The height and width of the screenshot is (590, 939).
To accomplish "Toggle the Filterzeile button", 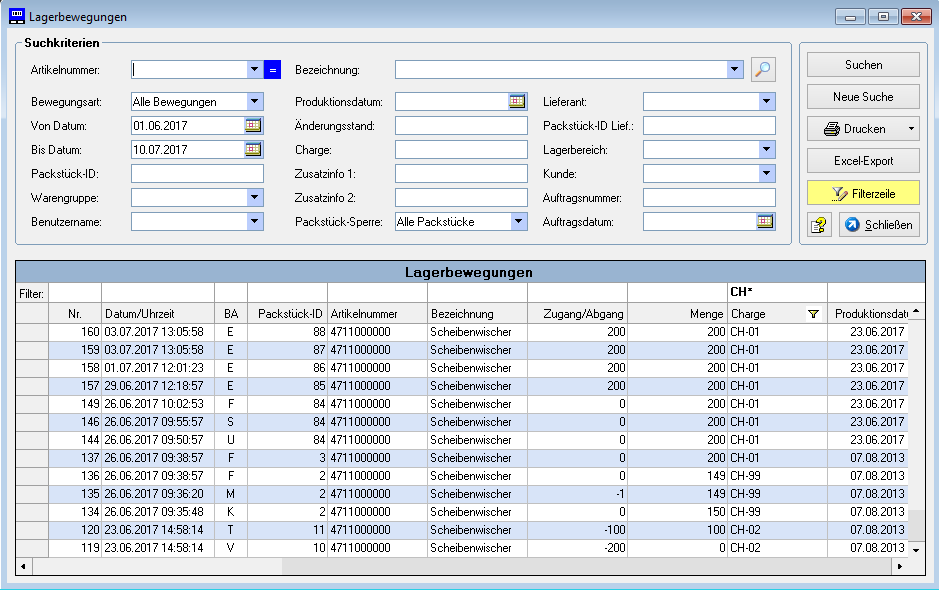I will pyautogui.click(x=863, y=193).
